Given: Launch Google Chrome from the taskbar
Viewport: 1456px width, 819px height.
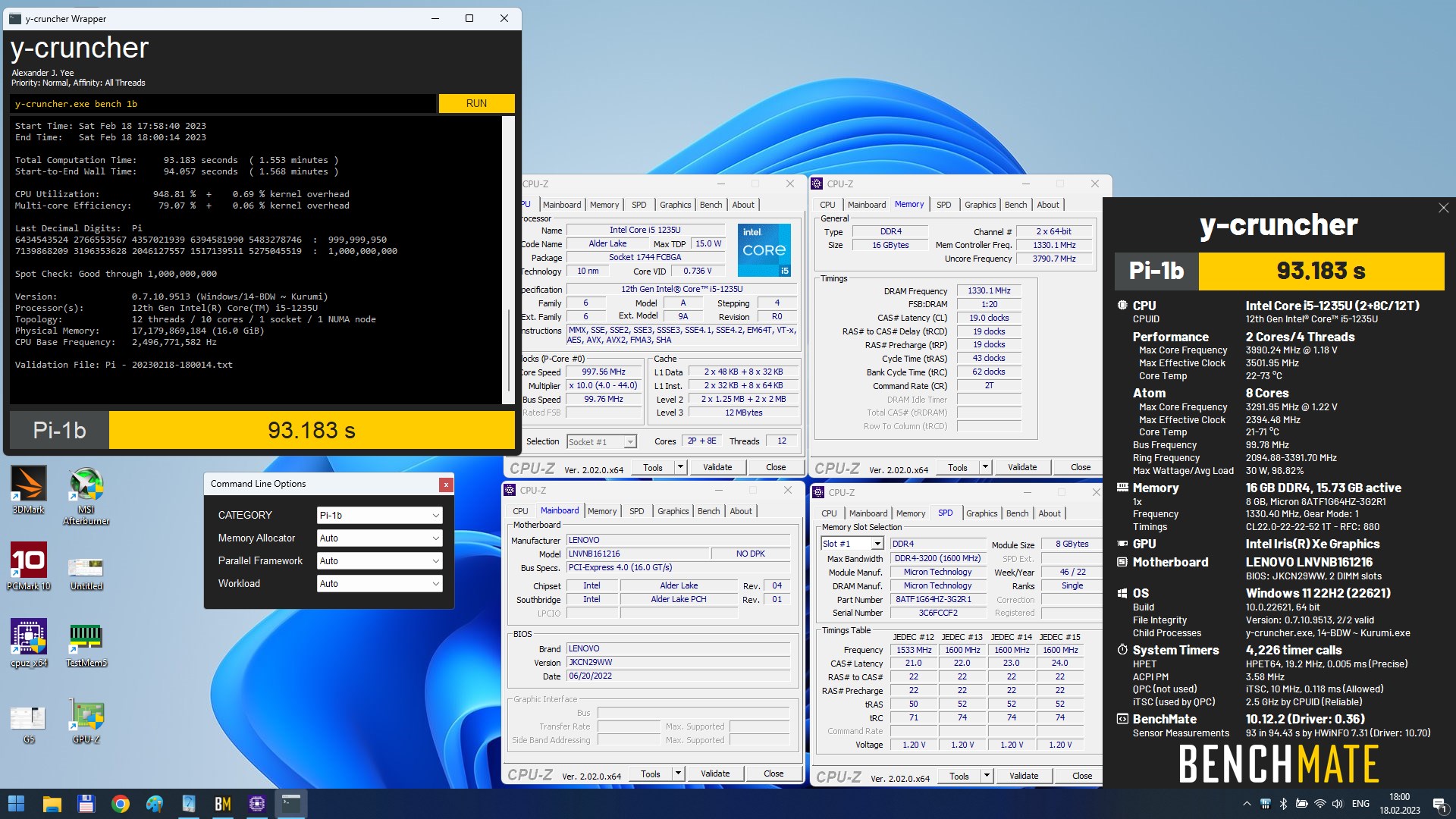Looking at the screenshot, I should click(120, 803).
